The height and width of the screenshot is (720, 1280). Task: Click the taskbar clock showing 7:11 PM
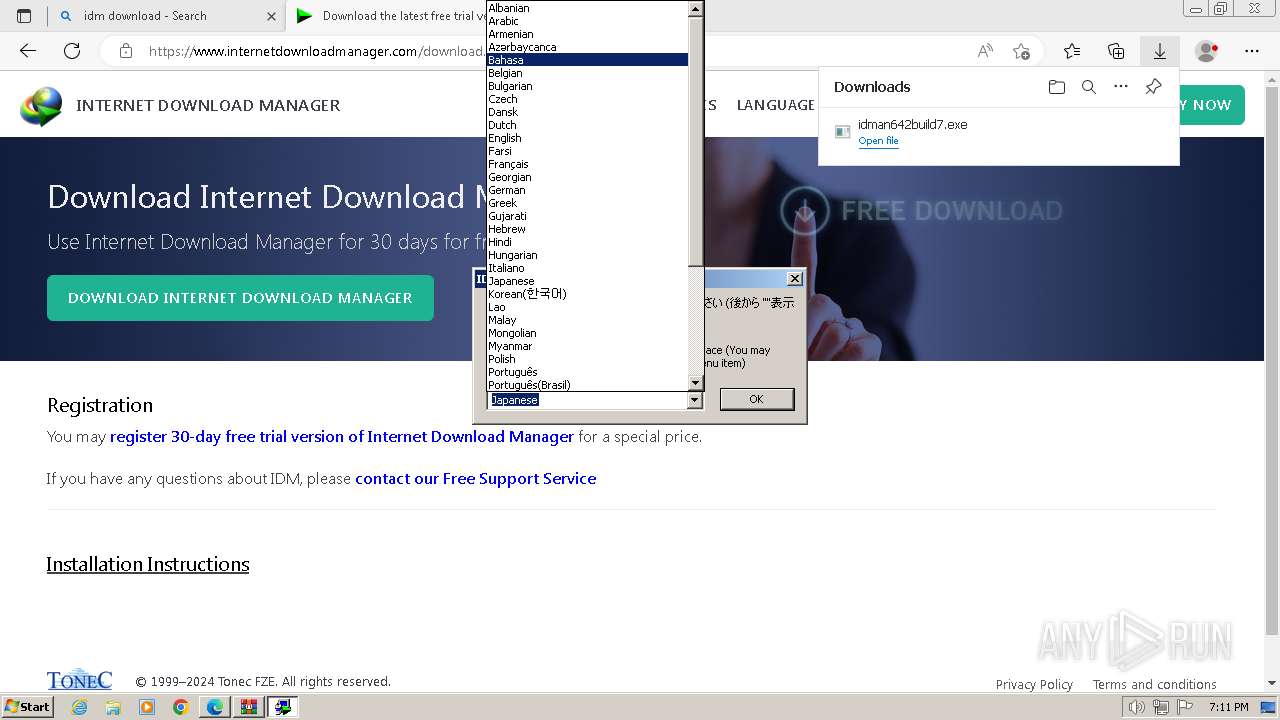(1228, 707)
